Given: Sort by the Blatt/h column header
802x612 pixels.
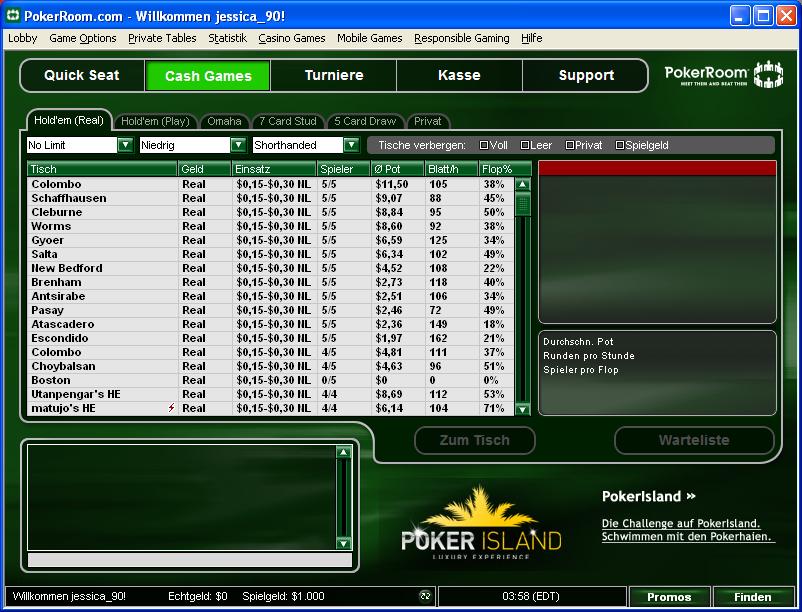Looking at the screenshot, I should [x=452, y=169].
